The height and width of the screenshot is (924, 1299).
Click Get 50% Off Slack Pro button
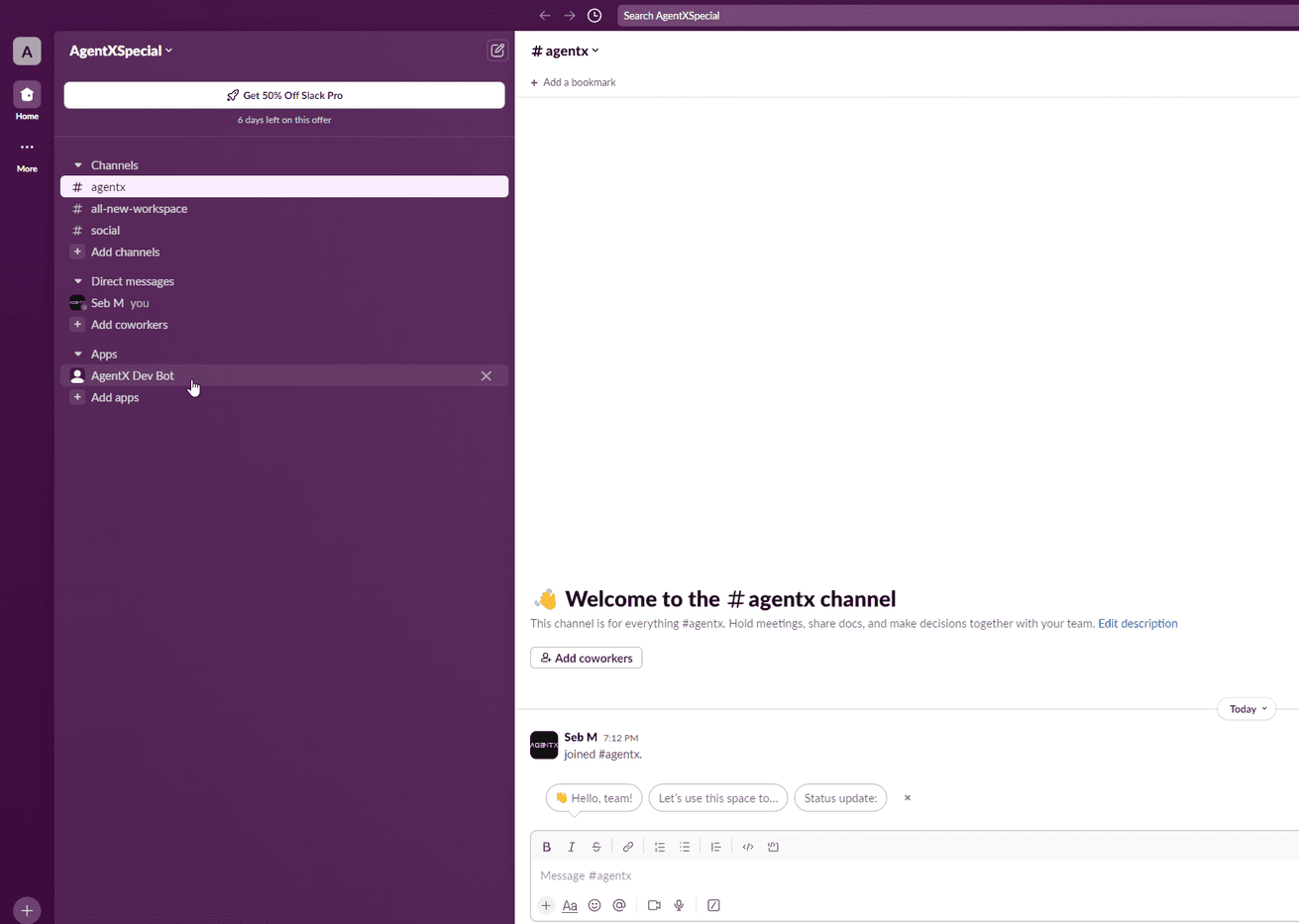284,95
